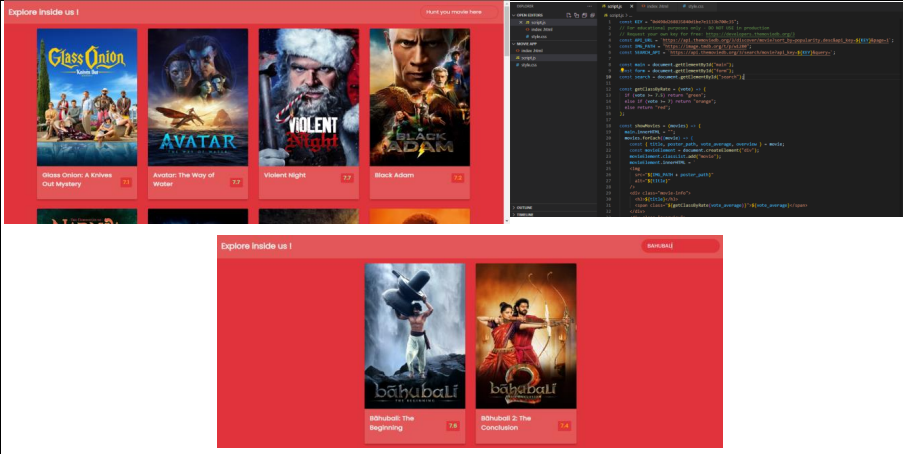
Task: Click line 12 getClassByRate in editor
Action: (x=662, y=89)
